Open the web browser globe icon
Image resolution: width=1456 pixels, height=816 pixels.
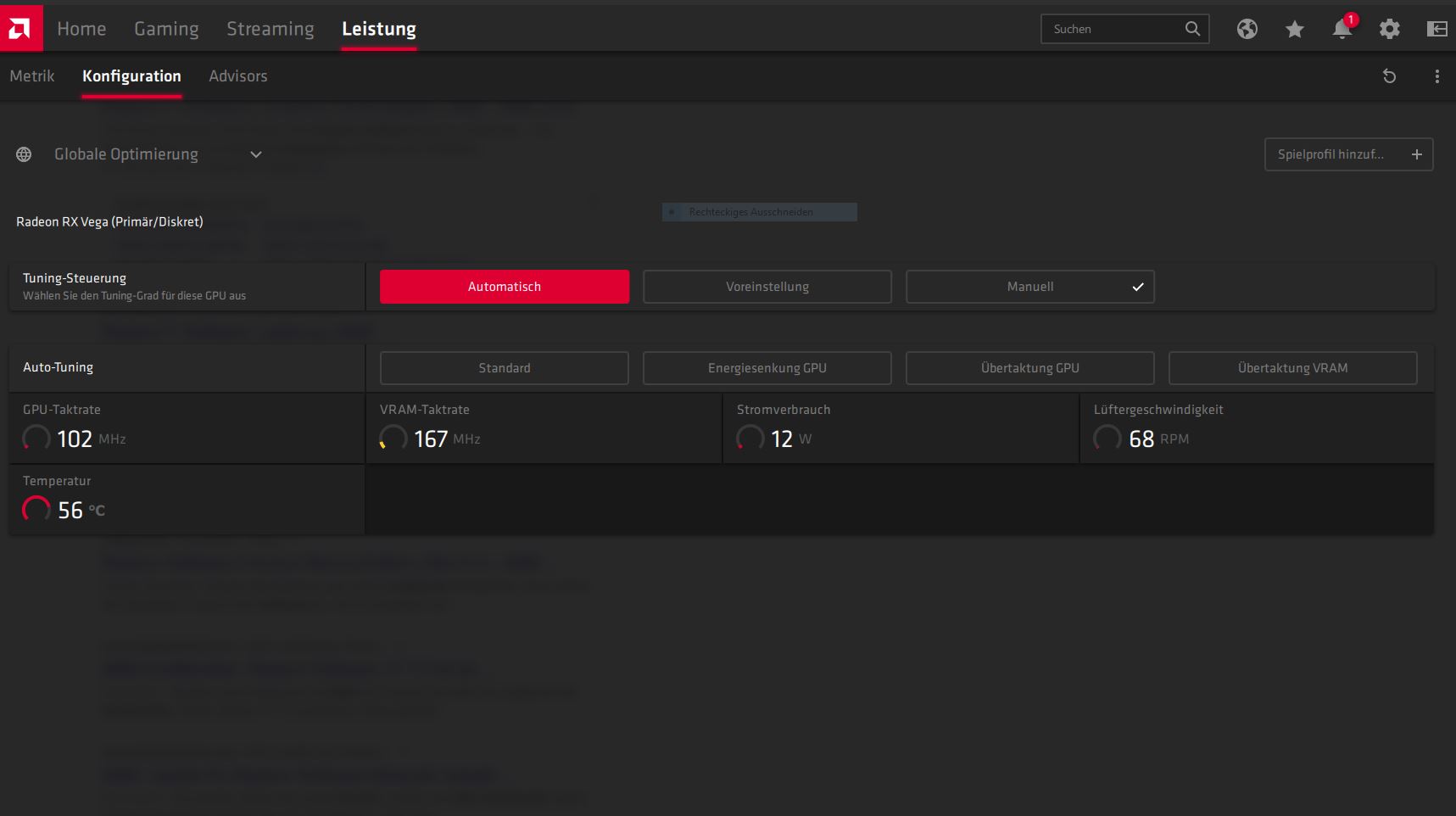(1247, 29)
